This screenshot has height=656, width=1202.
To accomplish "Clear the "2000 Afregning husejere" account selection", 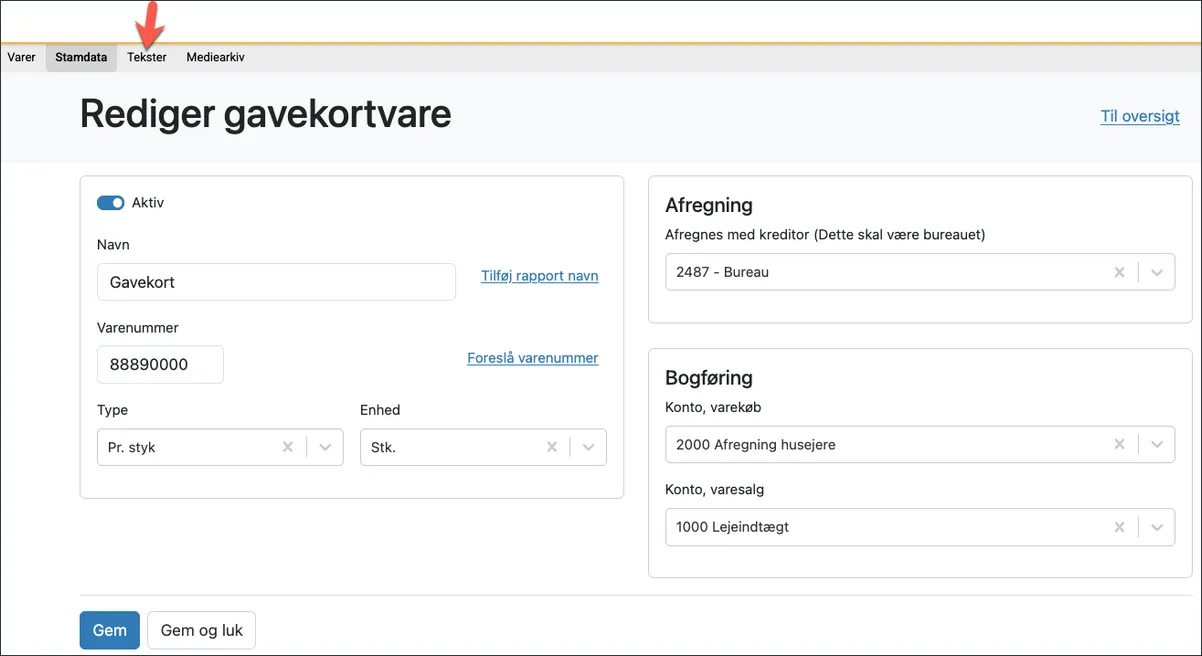I will tap(1119, 444).
